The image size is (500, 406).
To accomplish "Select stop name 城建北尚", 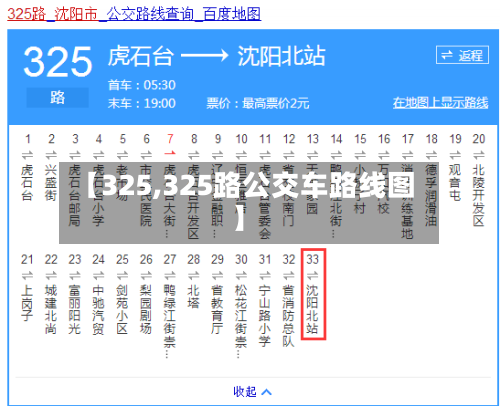I will click(x=51, y=310).
